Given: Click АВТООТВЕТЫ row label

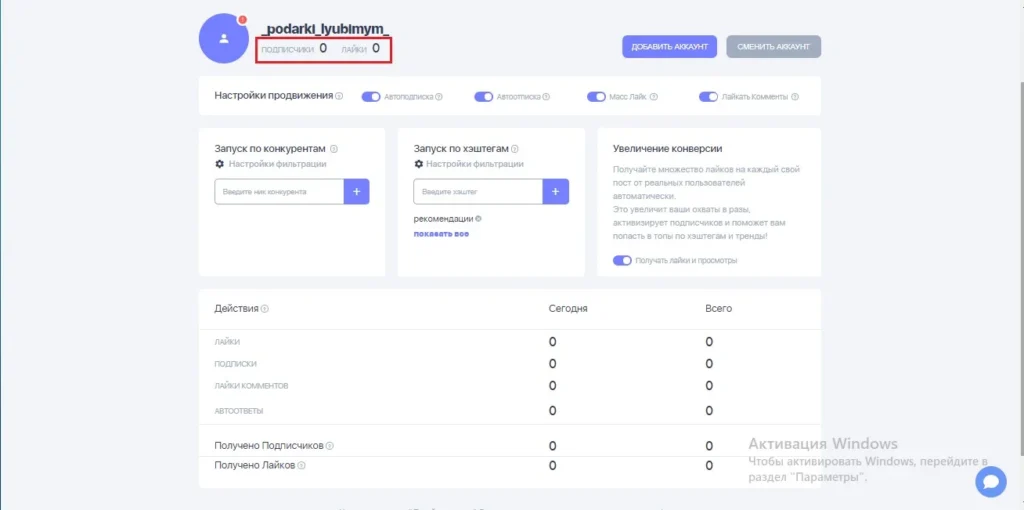Looking at the screenshot, I should [239, 411].
